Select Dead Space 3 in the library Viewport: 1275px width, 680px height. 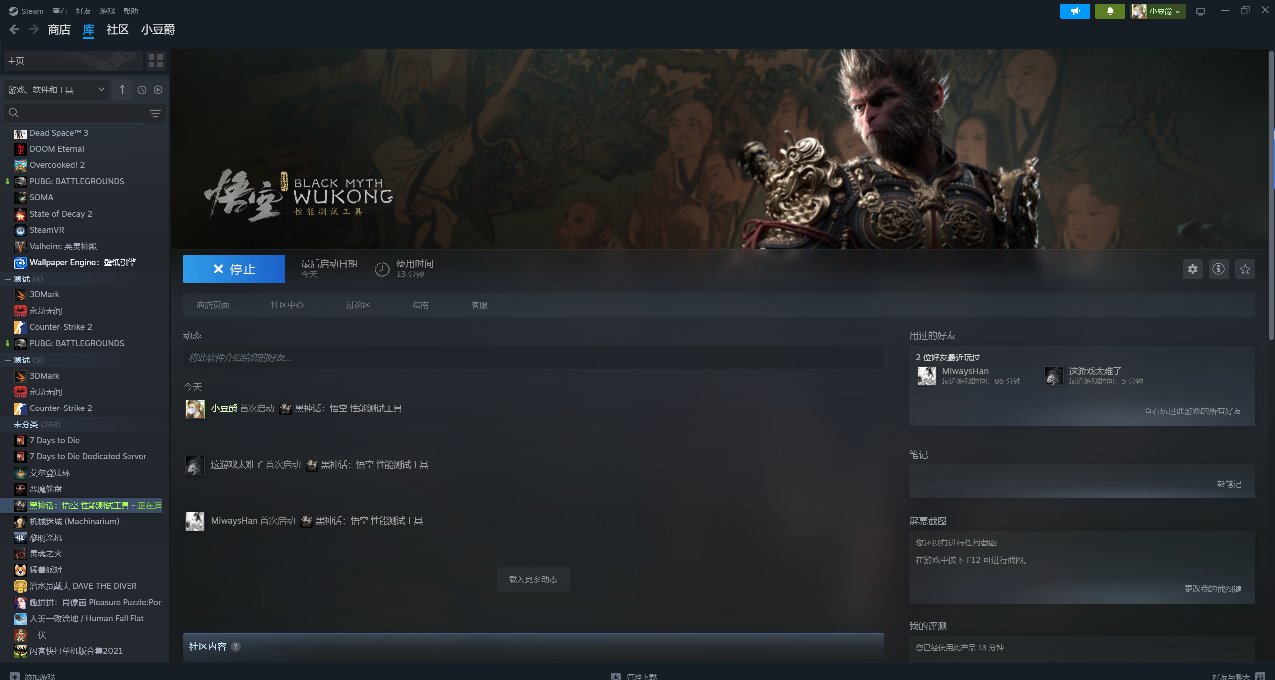pyautogui.click(x=59, y=133)
